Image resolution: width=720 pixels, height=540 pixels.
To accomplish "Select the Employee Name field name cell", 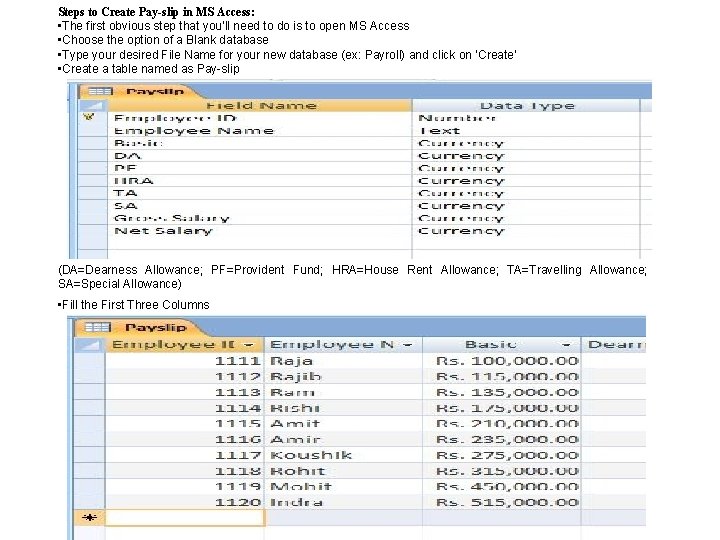I will 260,130.
